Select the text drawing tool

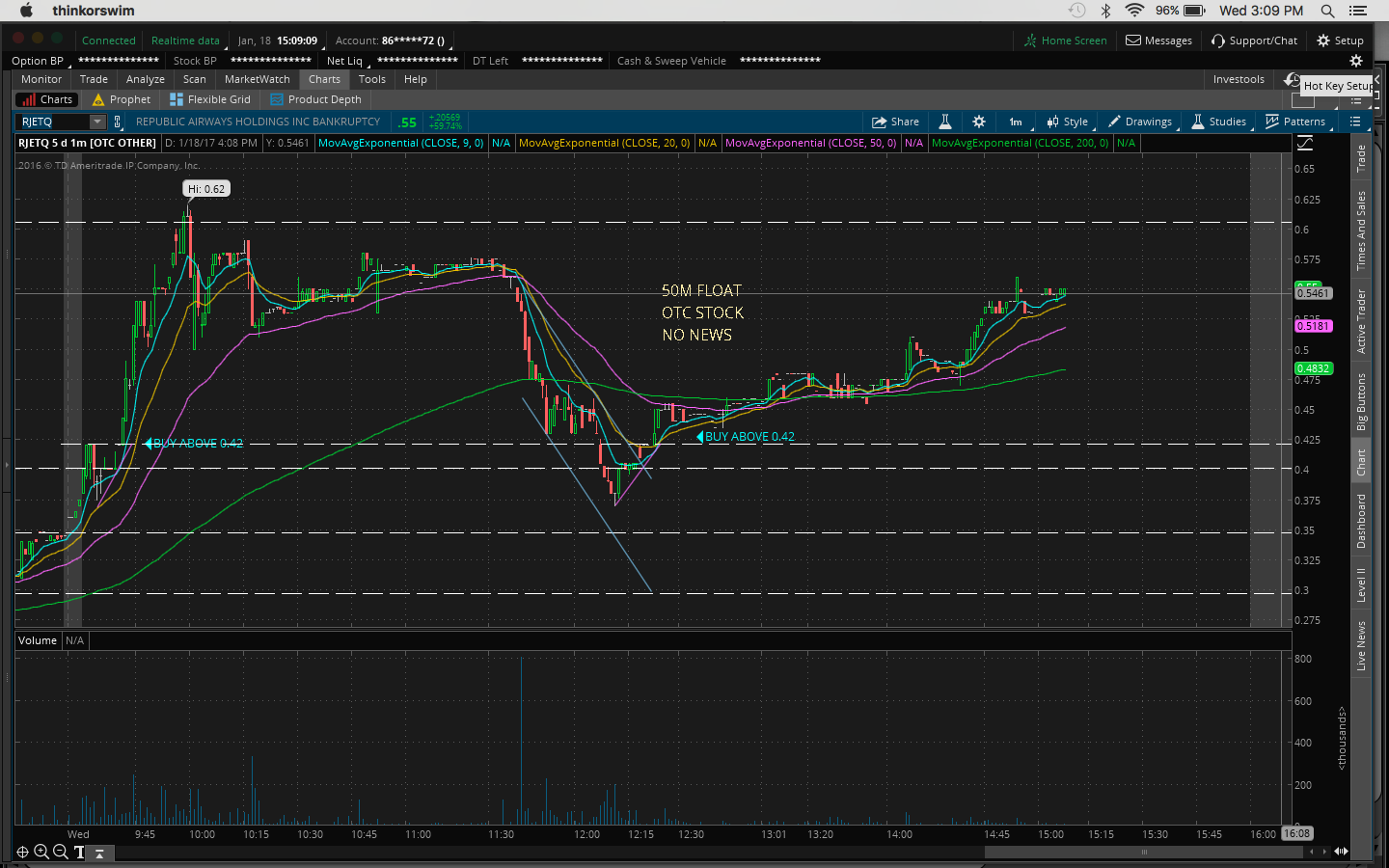point(79,852)
